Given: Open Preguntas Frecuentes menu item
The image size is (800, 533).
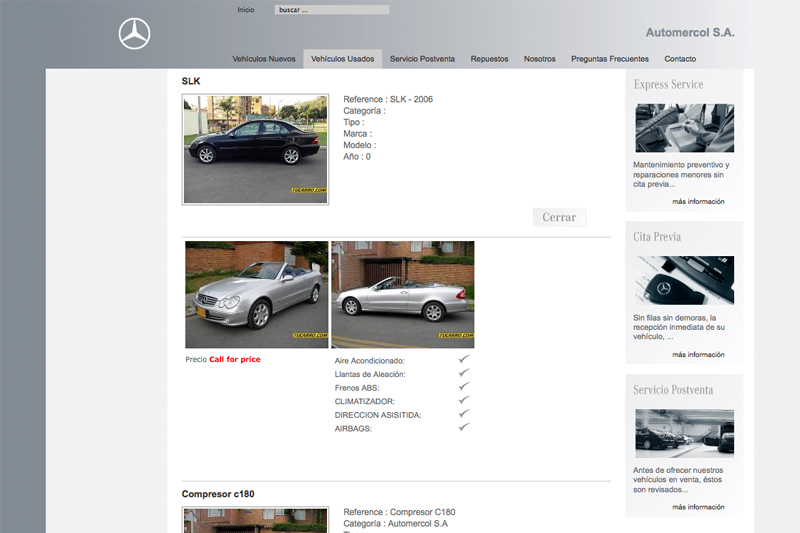Looking at the screenshot, I should [610, 59].
